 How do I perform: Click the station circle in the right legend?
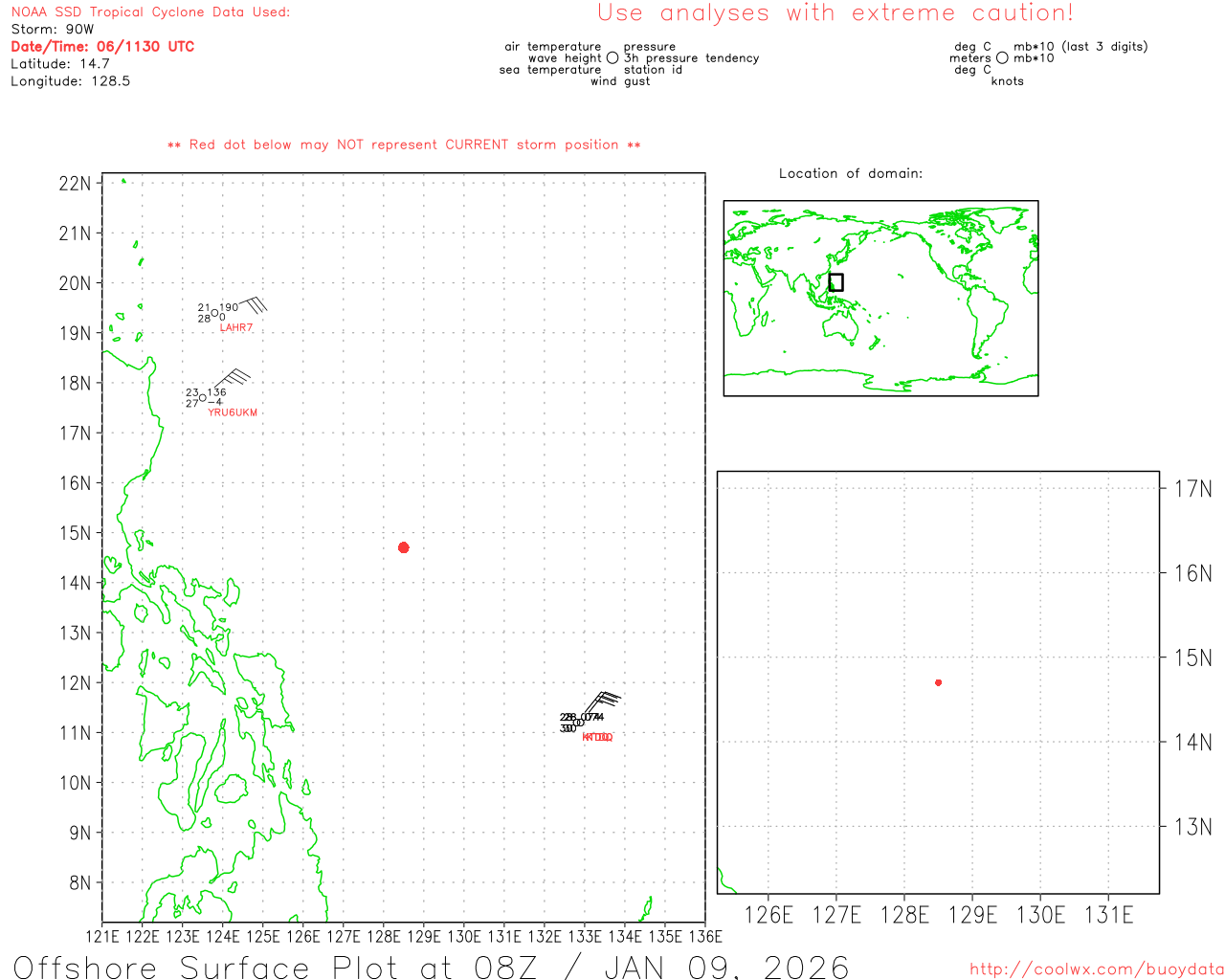point(1002,58)
